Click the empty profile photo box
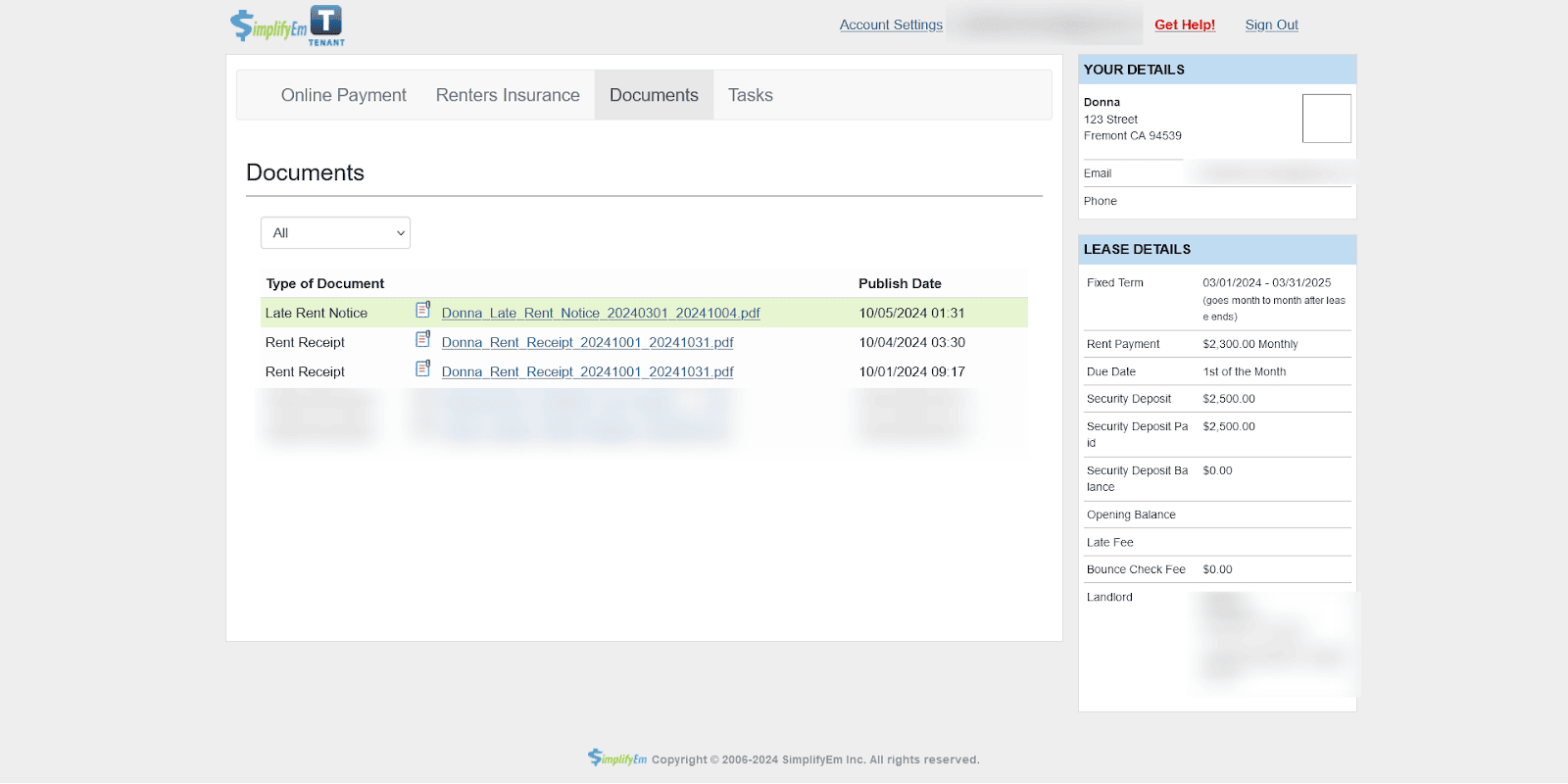This screenshot has width=1568, height=784. pos(1326,119)
